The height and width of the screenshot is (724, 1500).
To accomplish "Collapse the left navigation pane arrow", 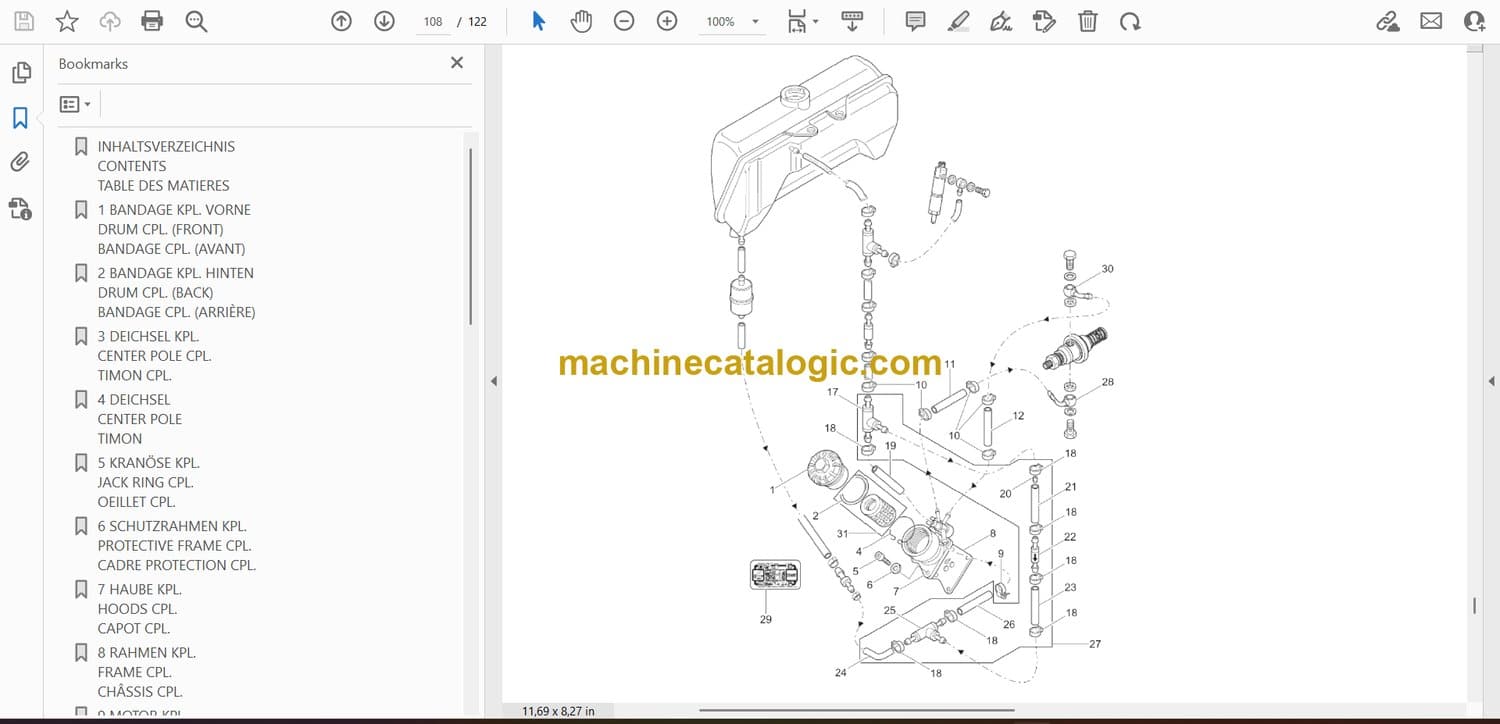I will 492,381.
